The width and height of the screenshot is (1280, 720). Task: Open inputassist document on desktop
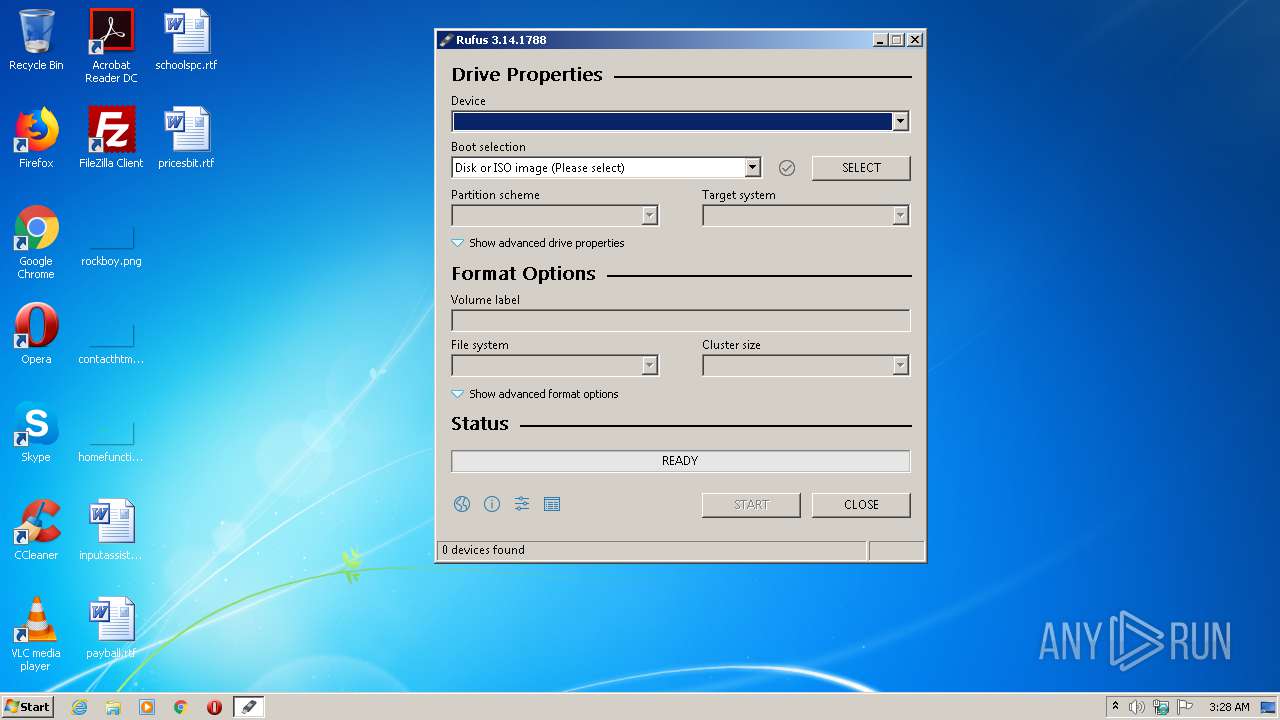pyautogui.click(x=111, y=530)
